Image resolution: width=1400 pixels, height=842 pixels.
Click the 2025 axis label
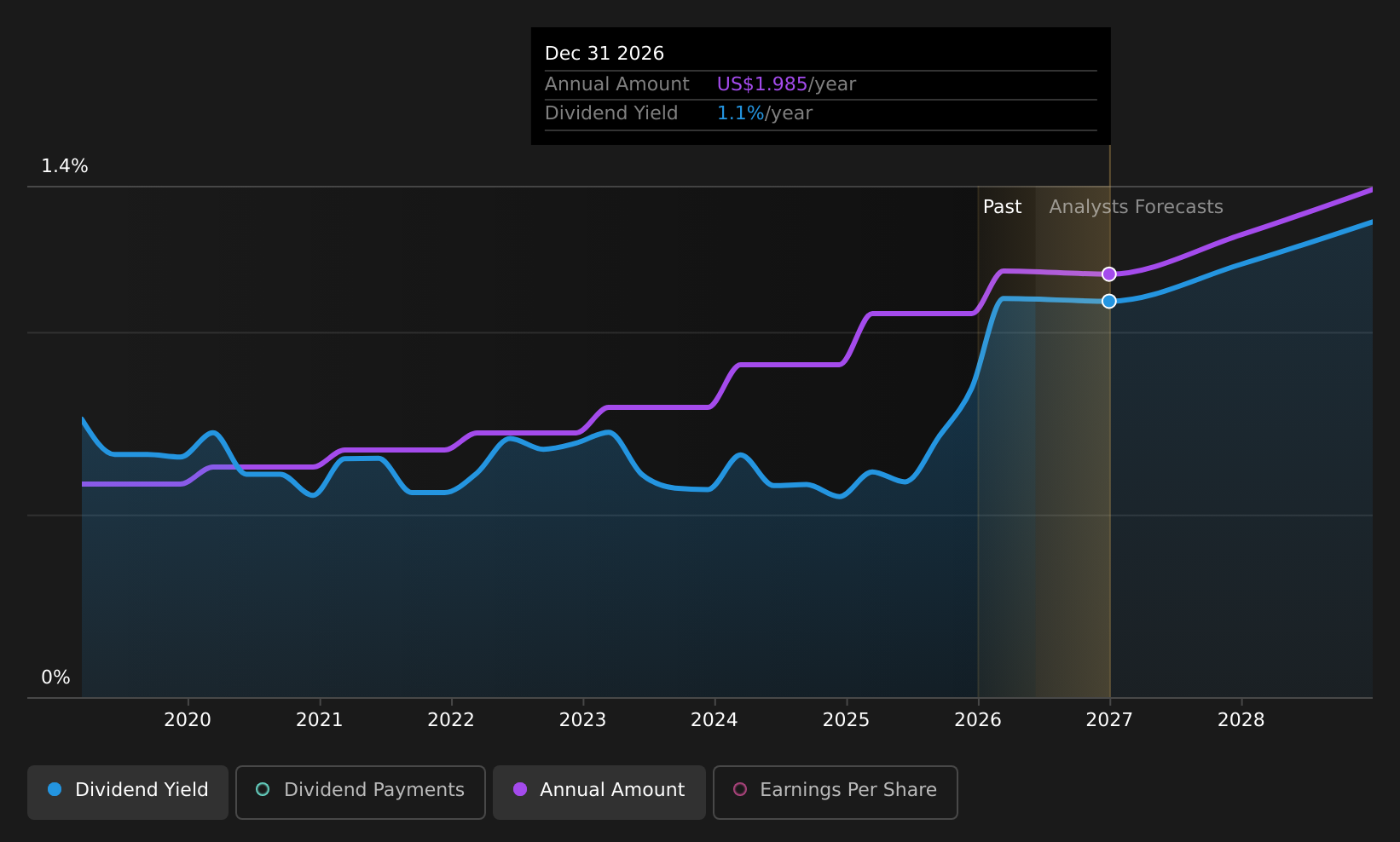[847, 720]
